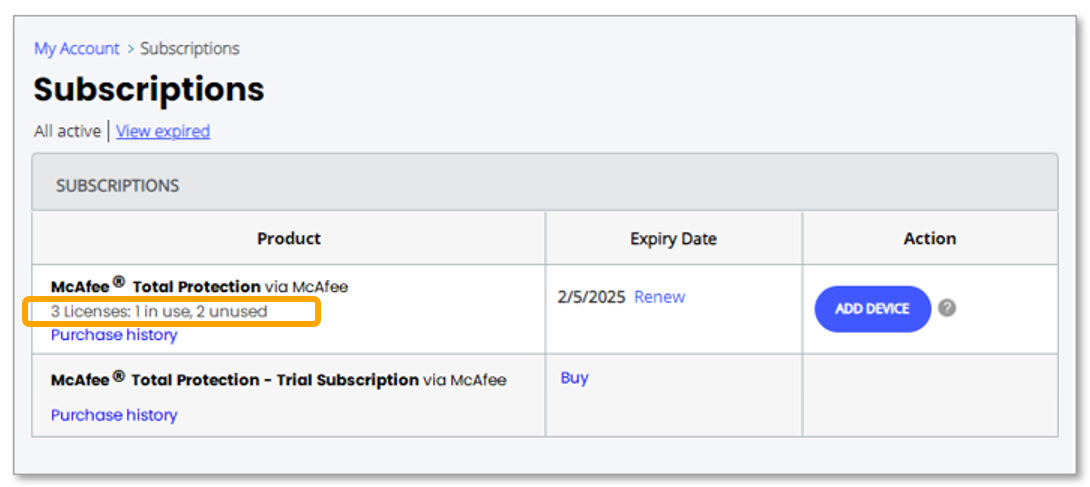Image resolution: width=1090 pixels, height=487 pixels.
Task: Open Purchase history for Total Protection
Action: pyautogui.click(x=114, y=335)
